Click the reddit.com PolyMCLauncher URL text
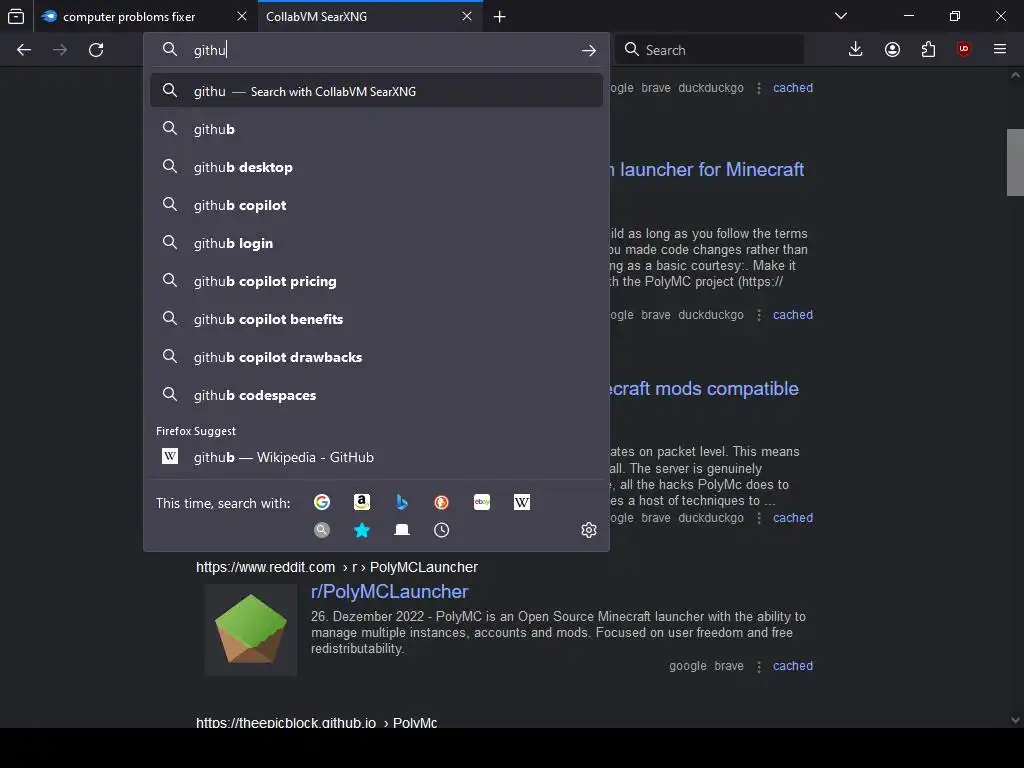 [337, 567]
